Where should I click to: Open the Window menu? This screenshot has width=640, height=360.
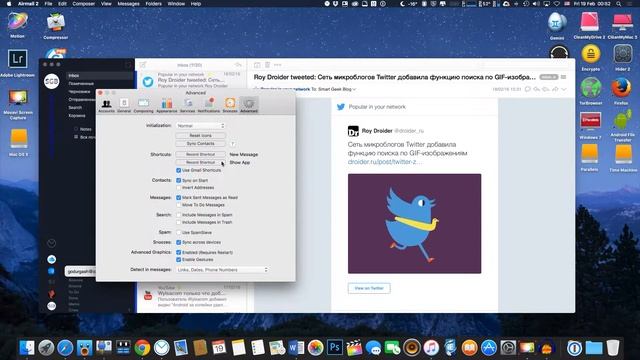[176, 4]
